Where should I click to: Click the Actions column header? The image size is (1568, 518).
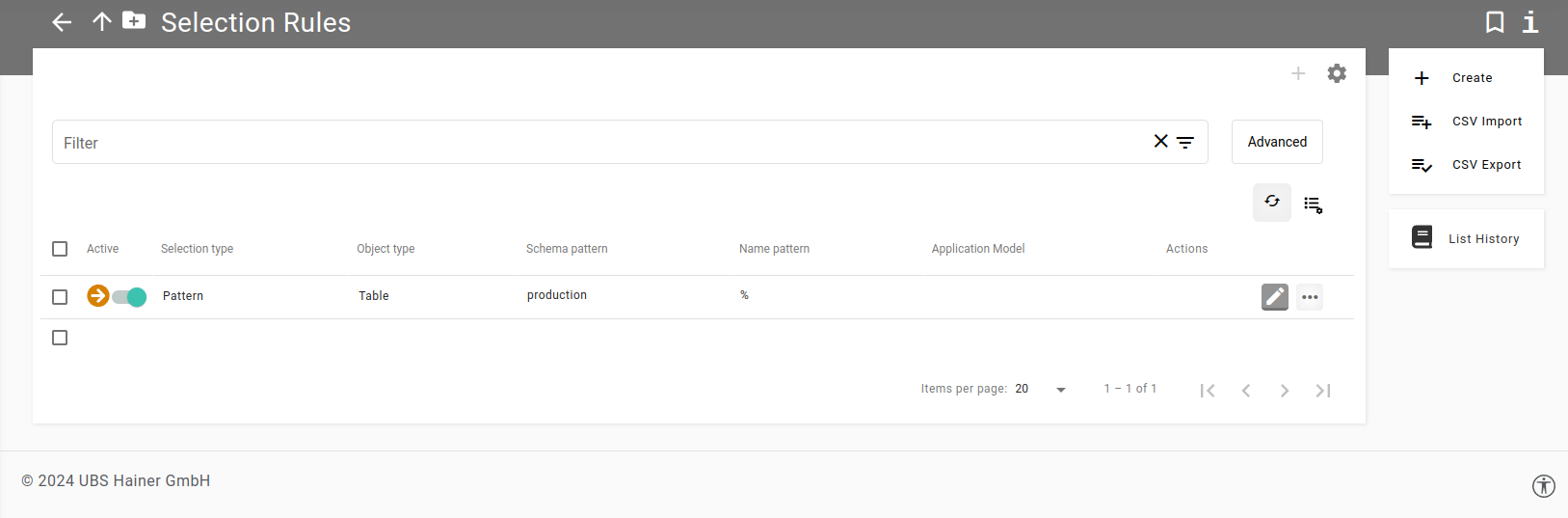coord(1186,249)
